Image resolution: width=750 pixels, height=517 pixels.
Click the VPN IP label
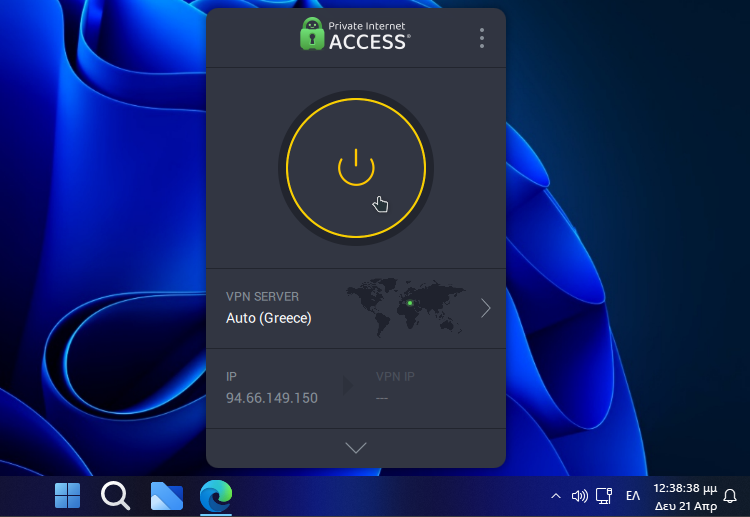(x=395, y=376)
